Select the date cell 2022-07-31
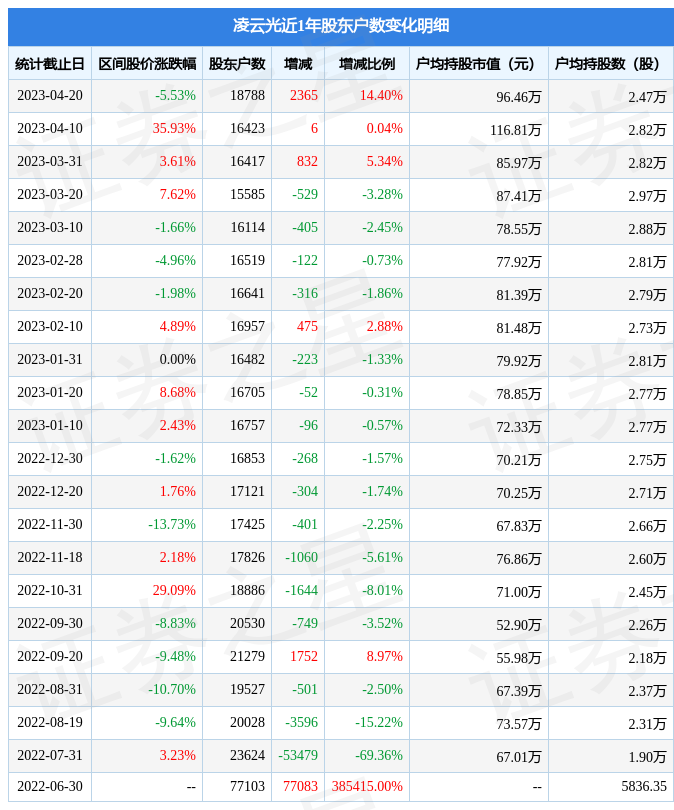 click(50, 756)
